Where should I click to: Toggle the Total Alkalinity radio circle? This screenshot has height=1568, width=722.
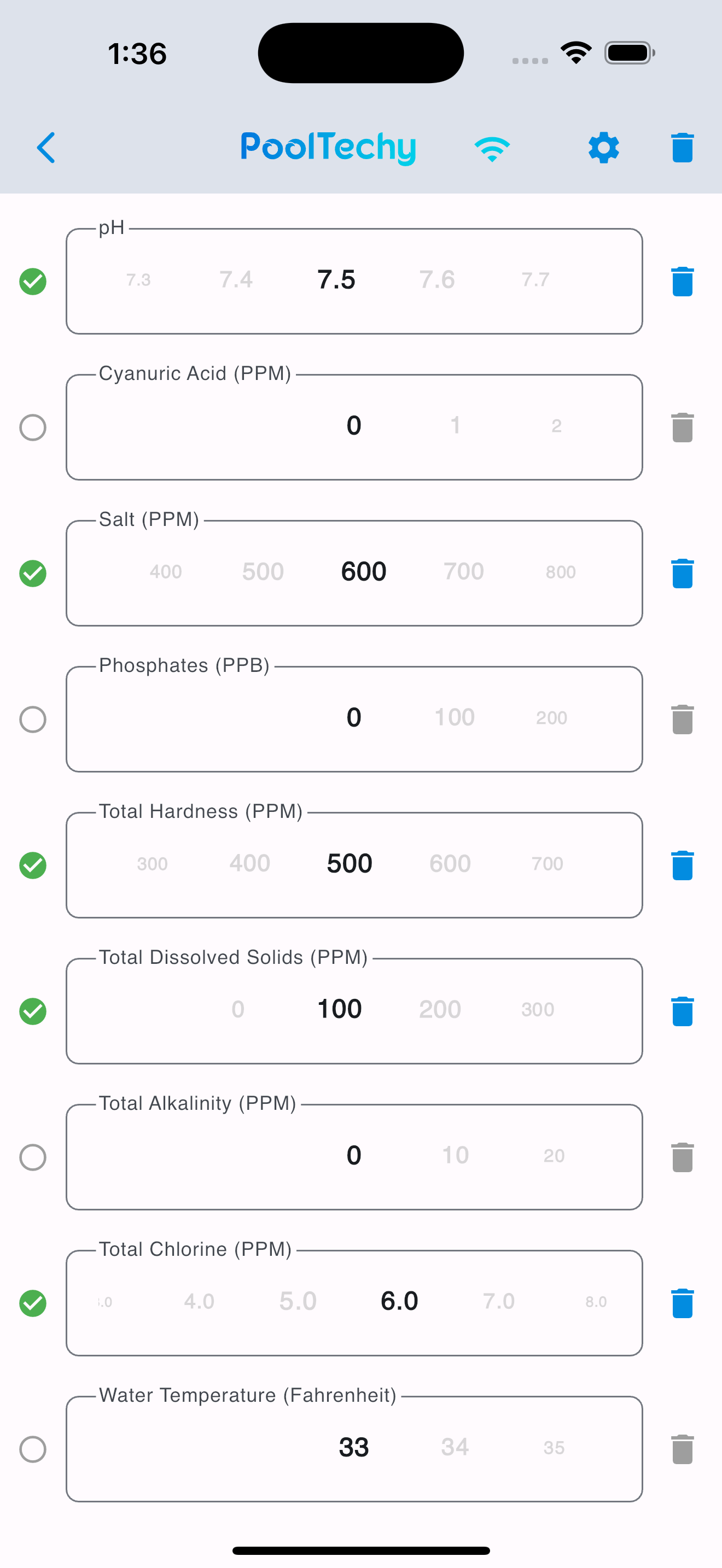[x=33, y=1157]
